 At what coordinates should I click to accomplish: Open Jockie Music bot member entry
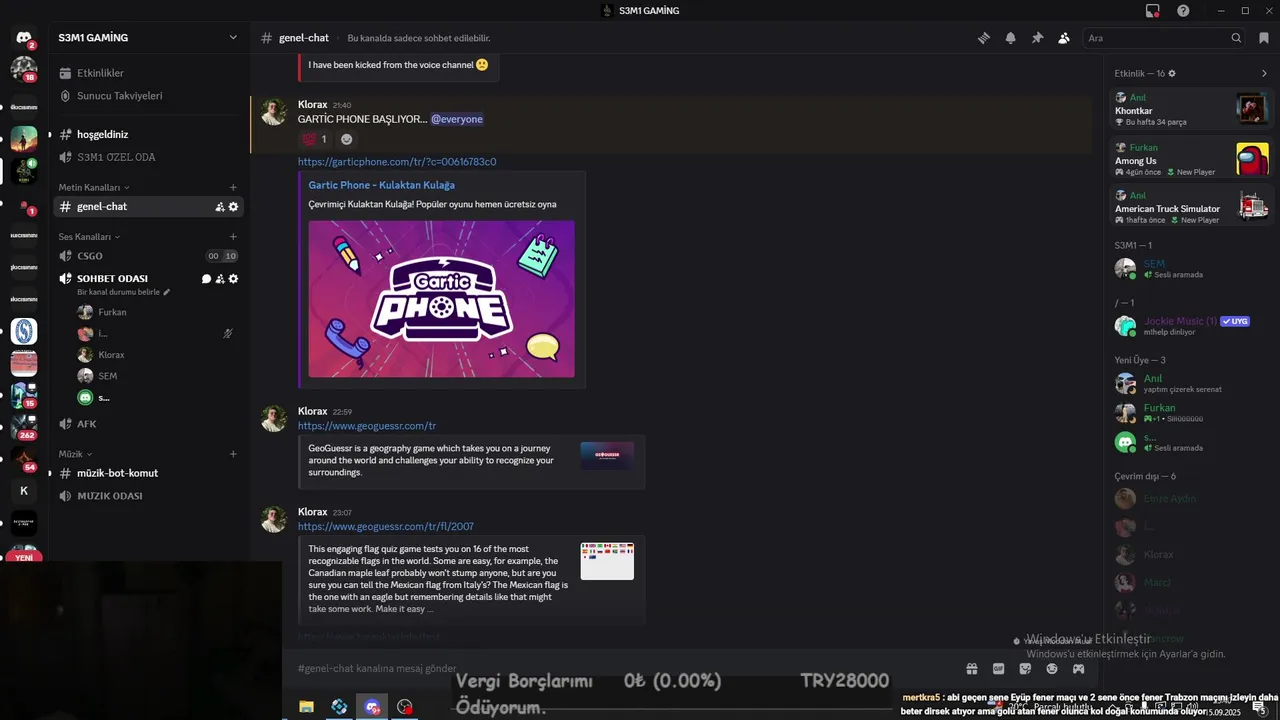[x=1192, y=326]
